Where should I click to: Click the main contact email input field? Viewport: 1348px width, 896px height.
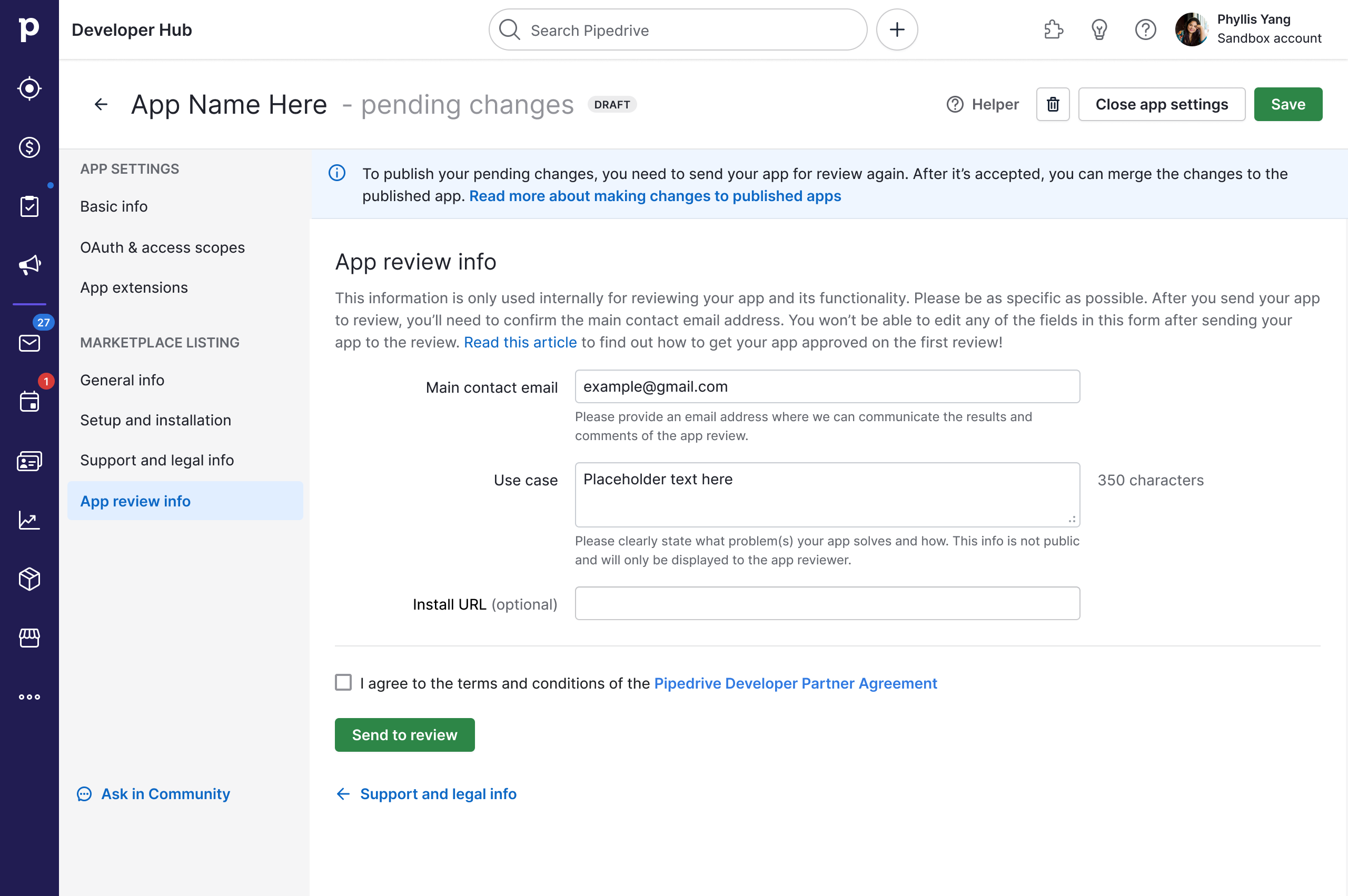828,387
